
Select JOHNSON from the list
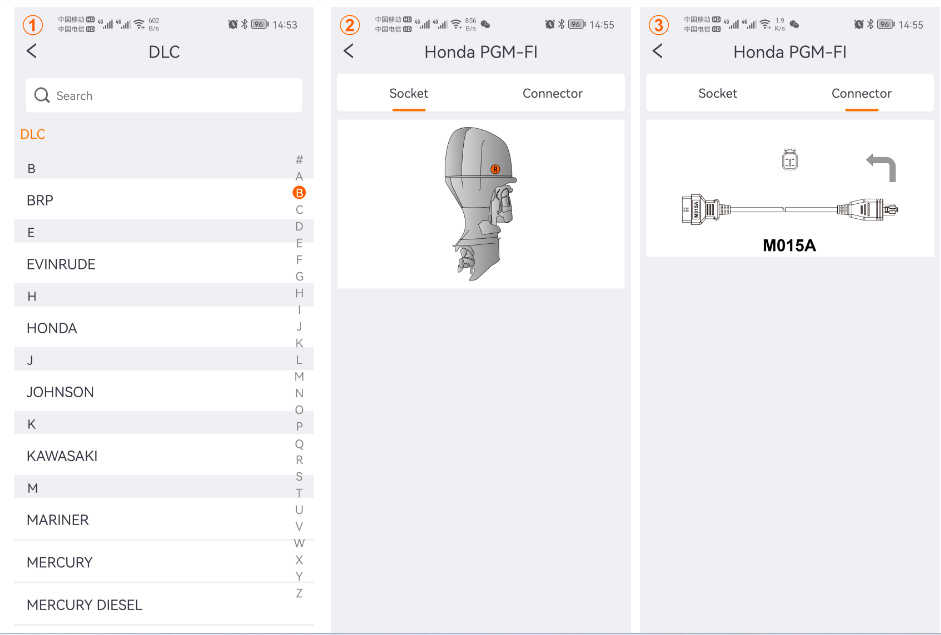pos(164,392)
